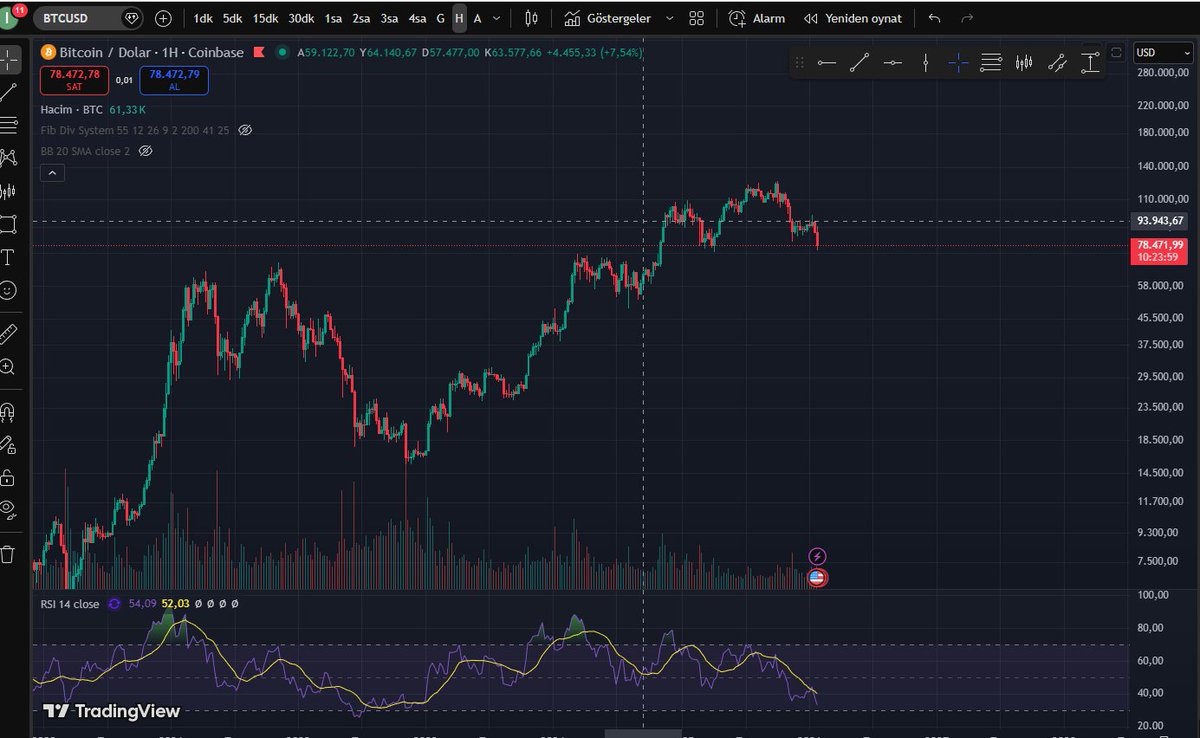The height and width of the screenshot is (738, 1200).
Task: Show the hidden BB 20 SMA indicator
Action: (145, 151)
